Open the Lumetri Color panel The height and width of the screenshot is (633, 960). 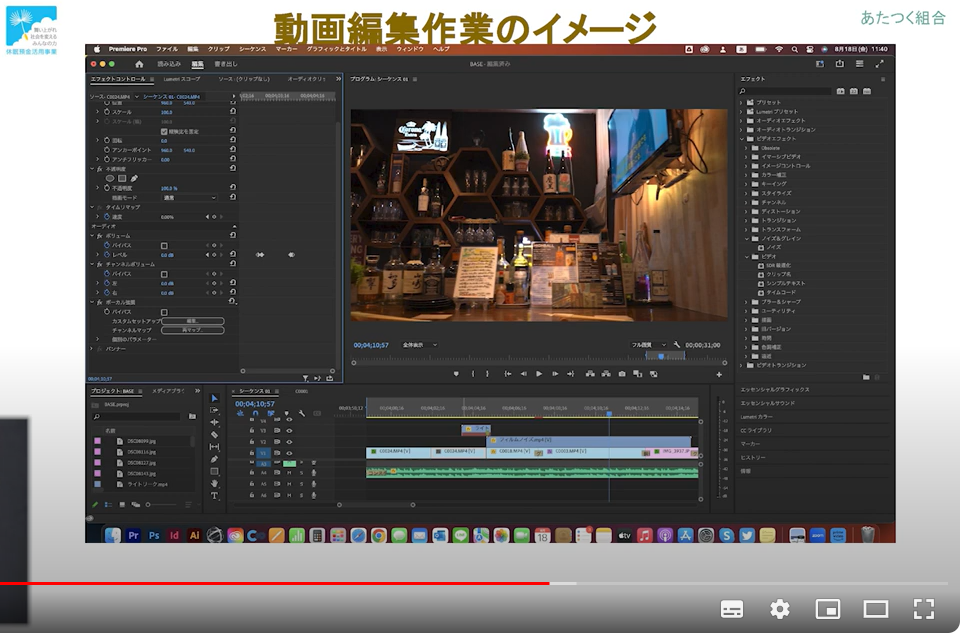point(757,417)
